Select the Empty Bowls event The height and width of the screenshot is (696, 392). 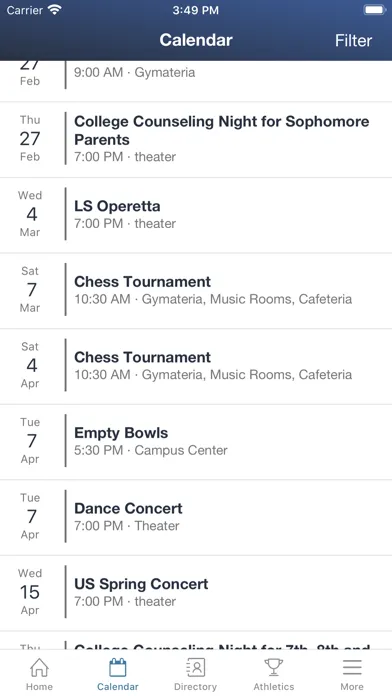pyautogui.click(x=196, y=442)
